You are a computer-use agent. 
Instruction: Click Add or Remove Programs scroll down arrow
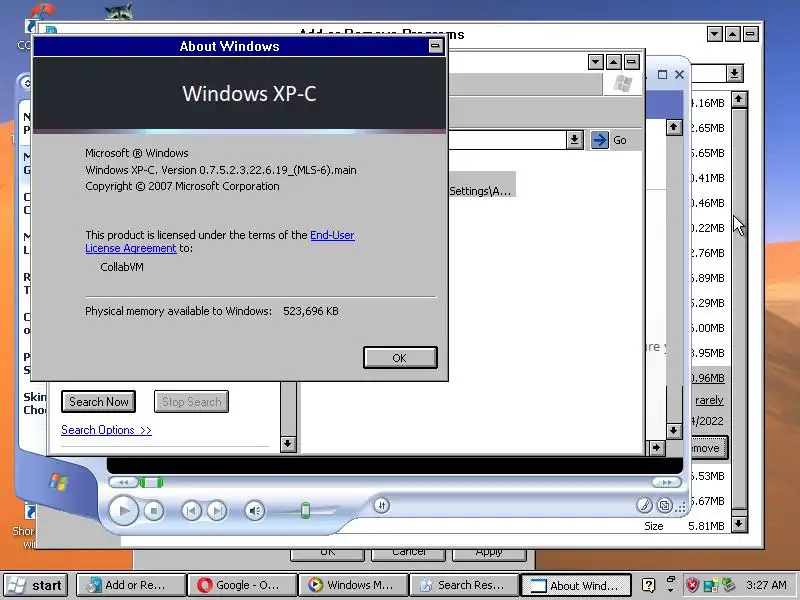739,524
